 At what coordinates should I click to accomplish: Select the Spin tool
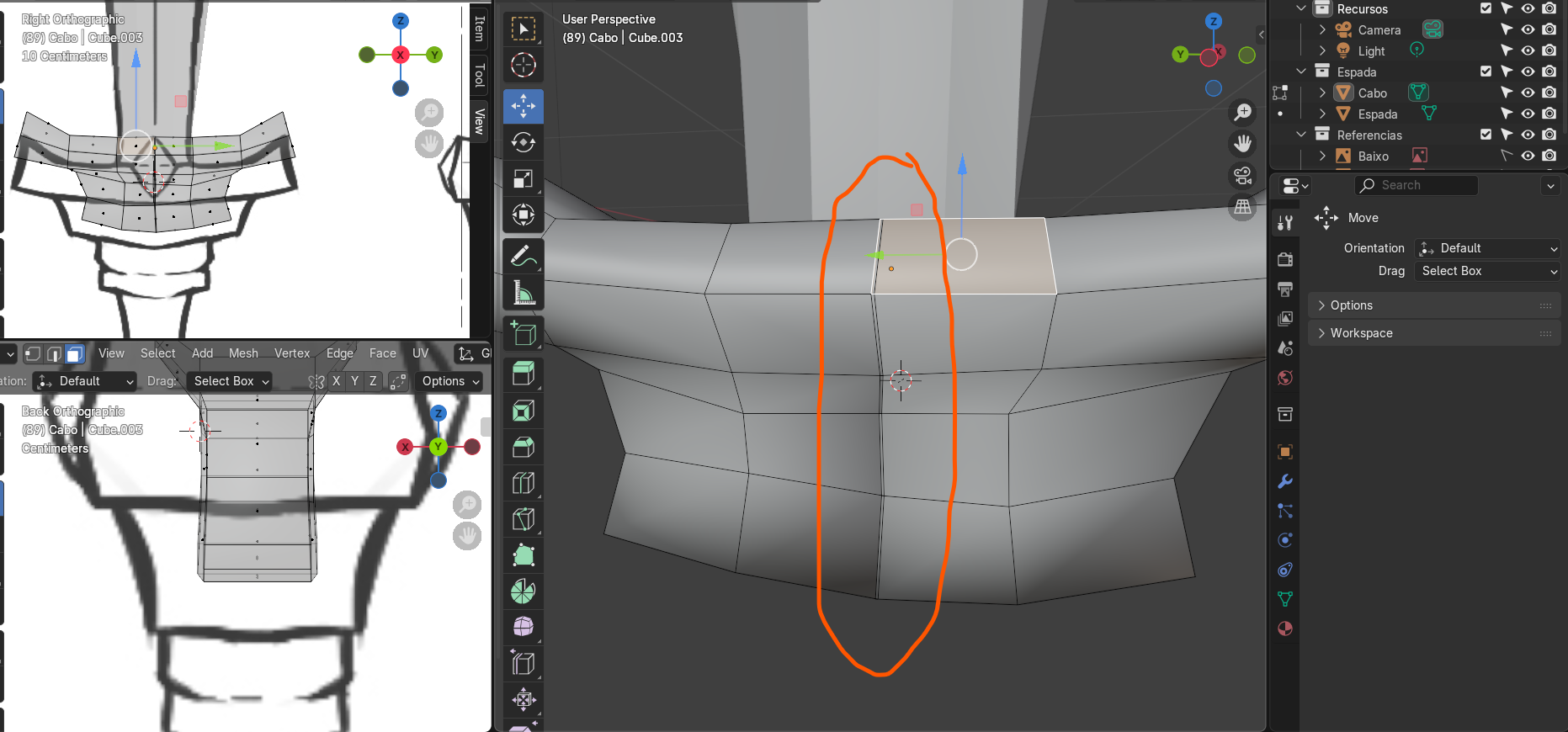524,591
